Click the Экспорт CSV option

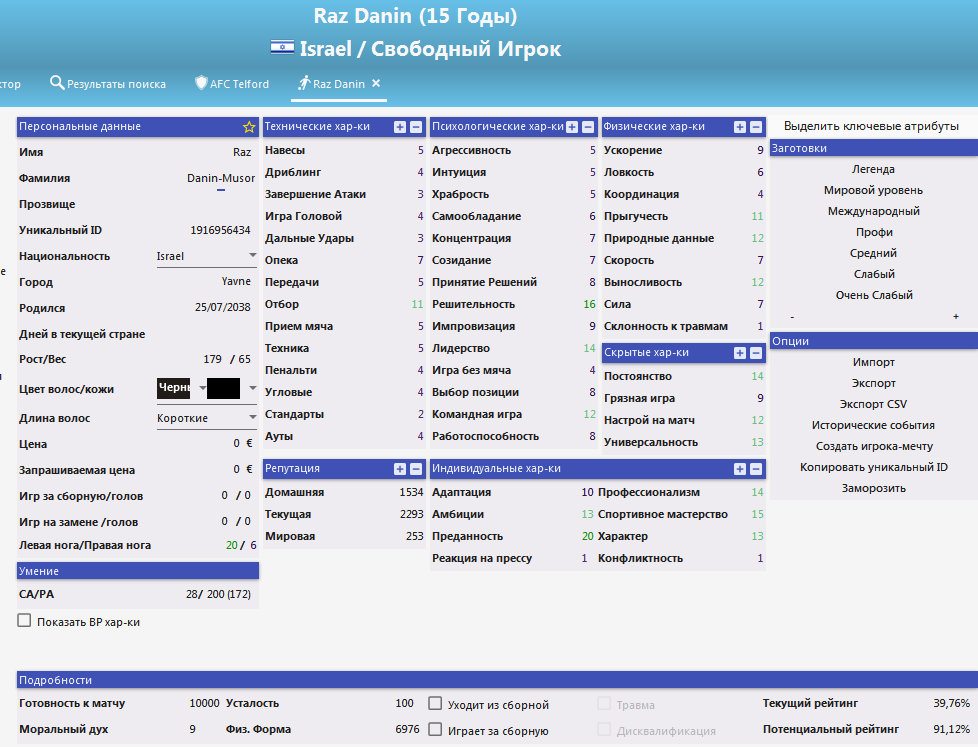point(873,404)
